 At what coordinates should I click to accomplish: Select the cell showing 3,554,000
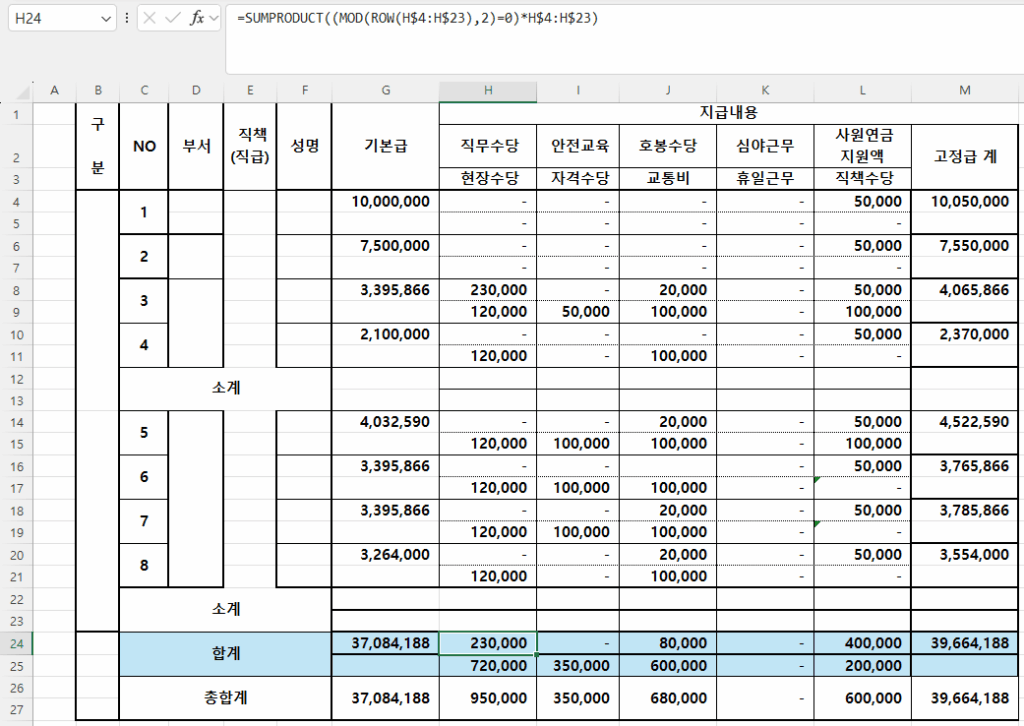[x=965, y=555]
